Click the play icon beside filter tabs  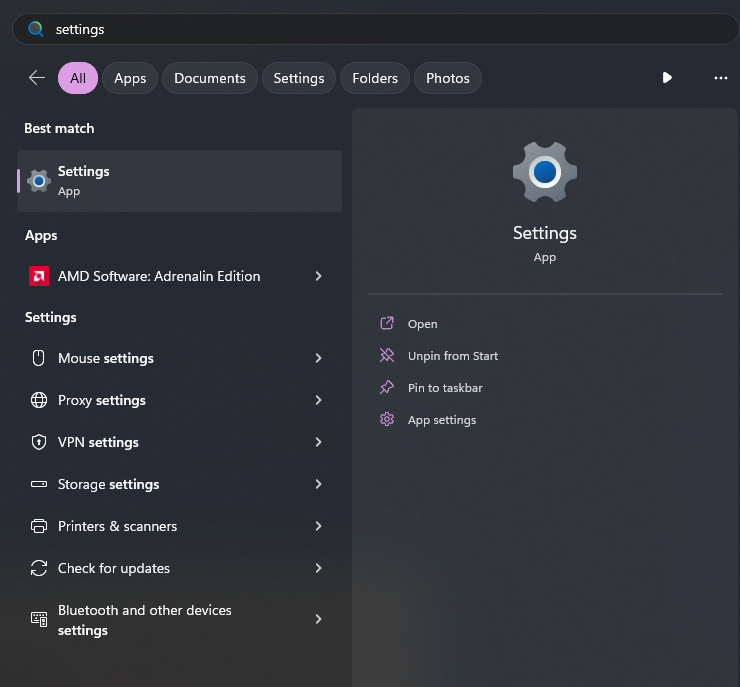[x=667, y=78]
